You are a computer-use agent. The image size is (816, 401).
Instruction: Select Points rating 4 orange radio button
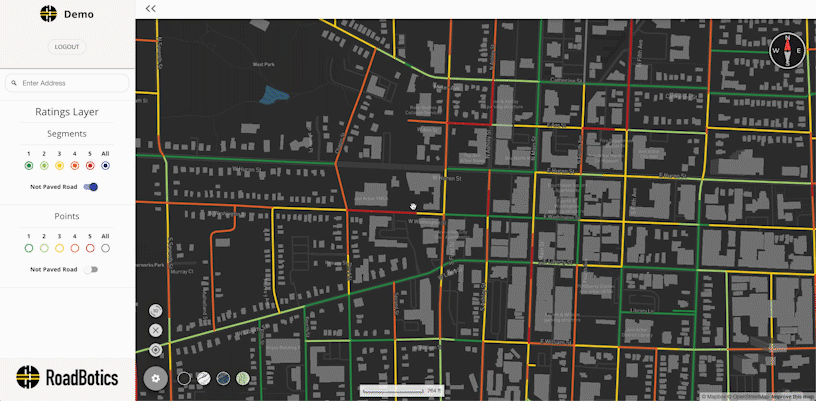coord(75,248)
